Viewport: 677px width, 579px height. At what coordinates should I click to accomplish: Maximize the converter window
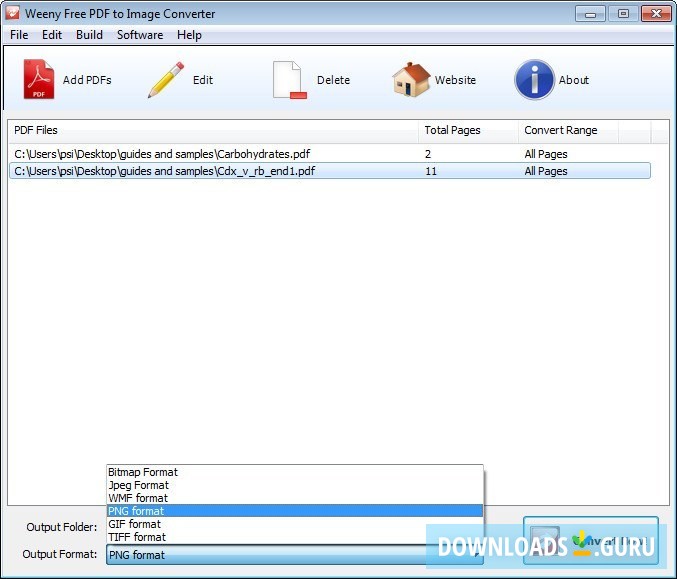[x=623, y=14]
